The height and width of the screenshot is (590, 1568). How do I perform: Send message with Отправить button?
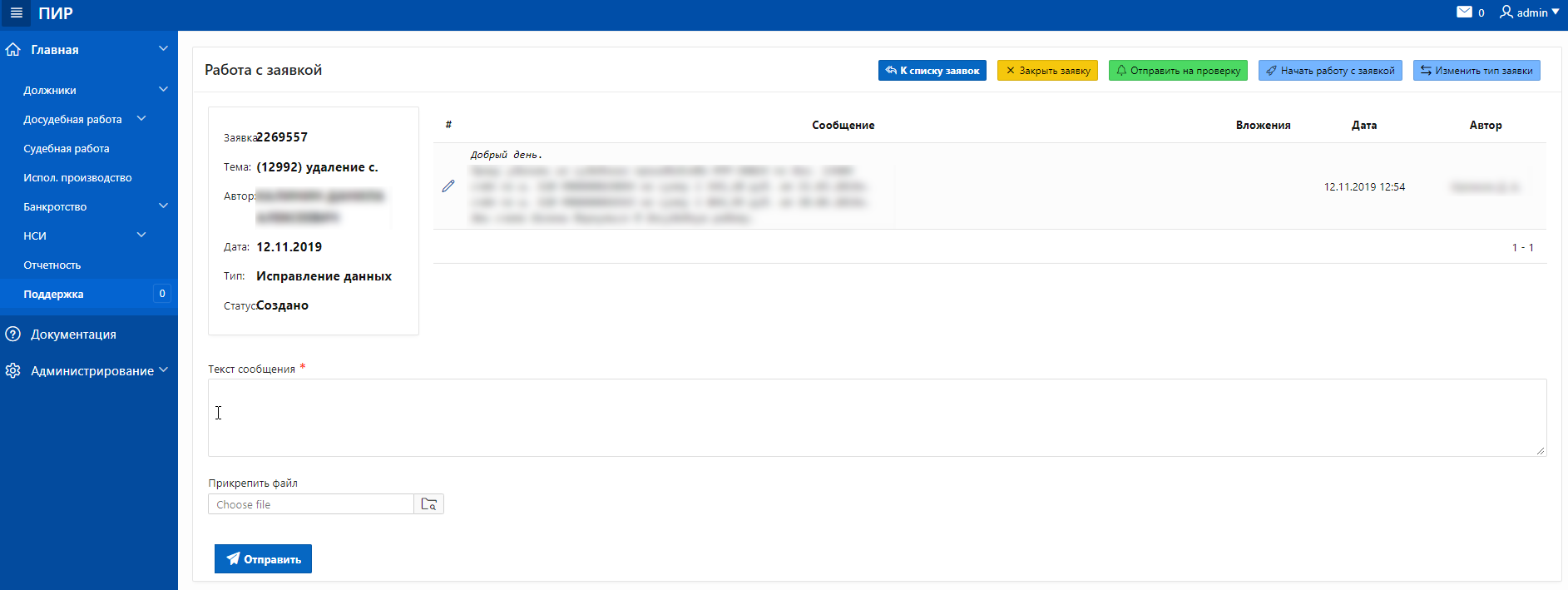coord(263,559)
